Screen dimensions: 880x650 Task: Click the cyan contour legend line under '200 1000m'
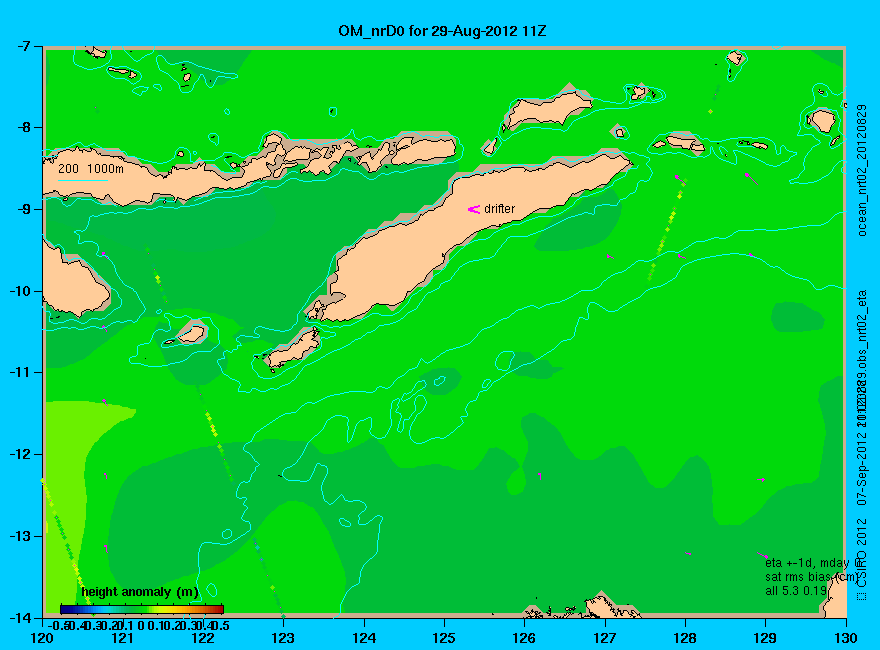tap(82, 181)
